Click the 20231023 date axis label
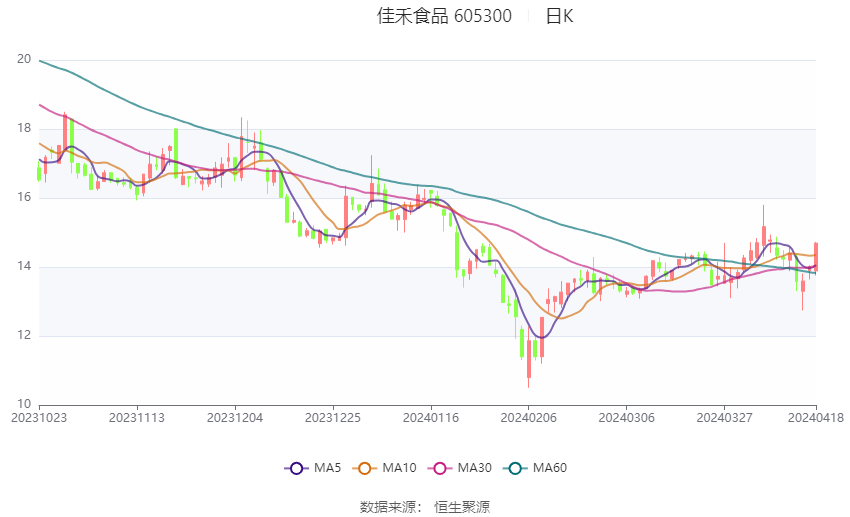850x517 pixels. [39, 418]
